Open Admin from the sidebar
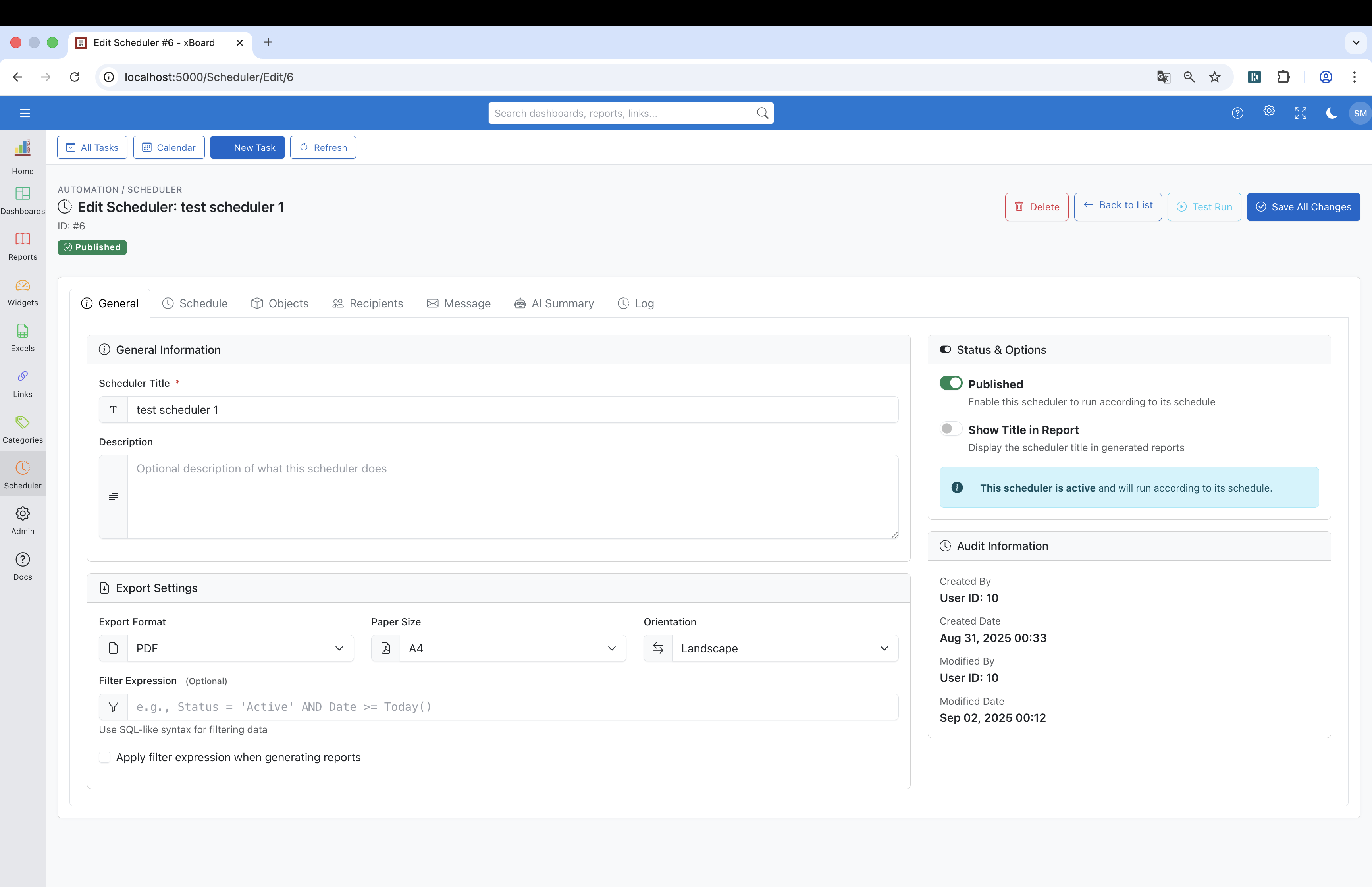Screen dimensions: 1372x887 point(23,521)
